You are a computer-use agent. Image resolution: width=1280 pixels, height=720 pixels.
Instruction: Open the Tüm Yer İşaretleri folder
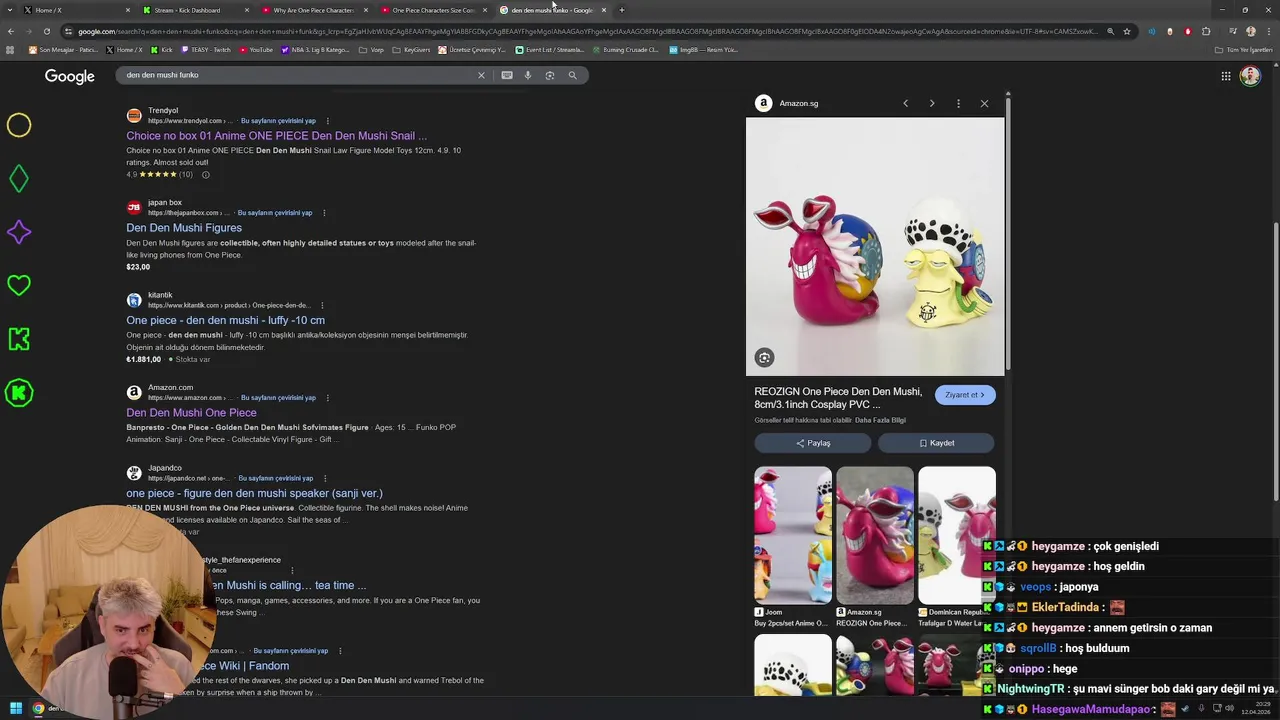click(1244, 49)
